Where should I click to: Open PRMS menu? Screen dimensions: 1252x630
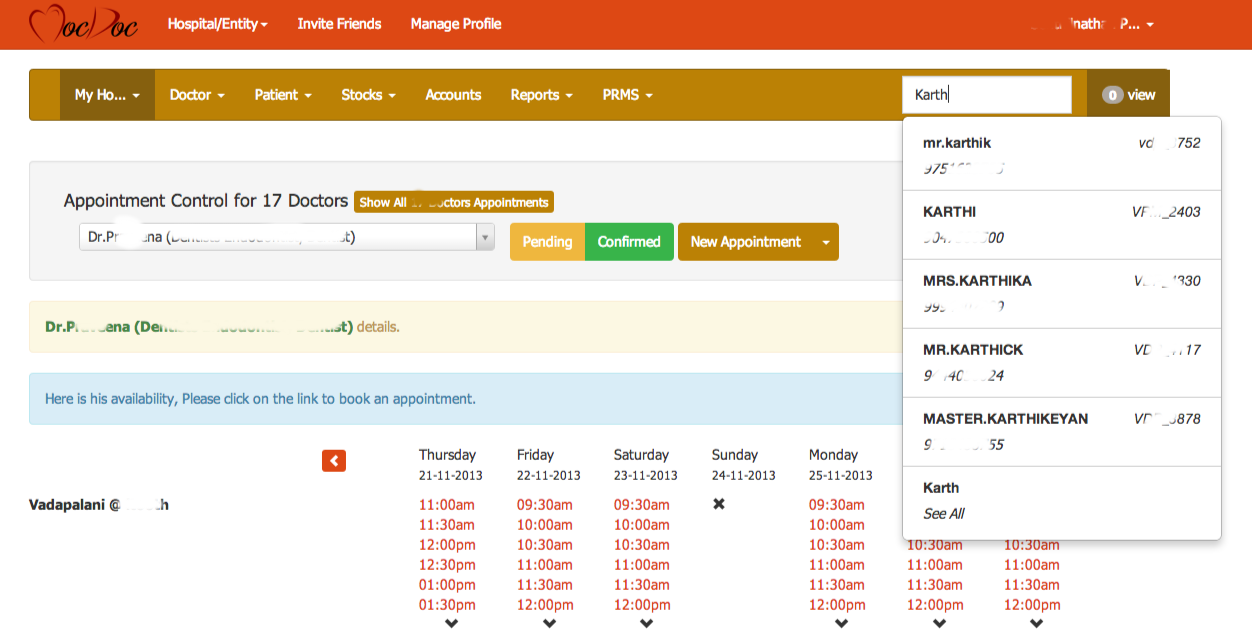coord(627,95)
